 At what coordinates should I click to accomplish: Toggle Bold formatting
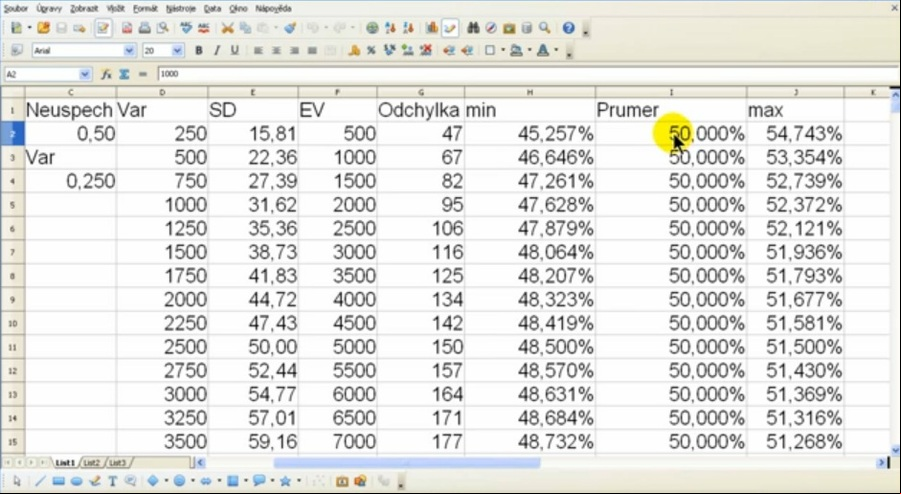pyautogui.click(x=199, y=51)
